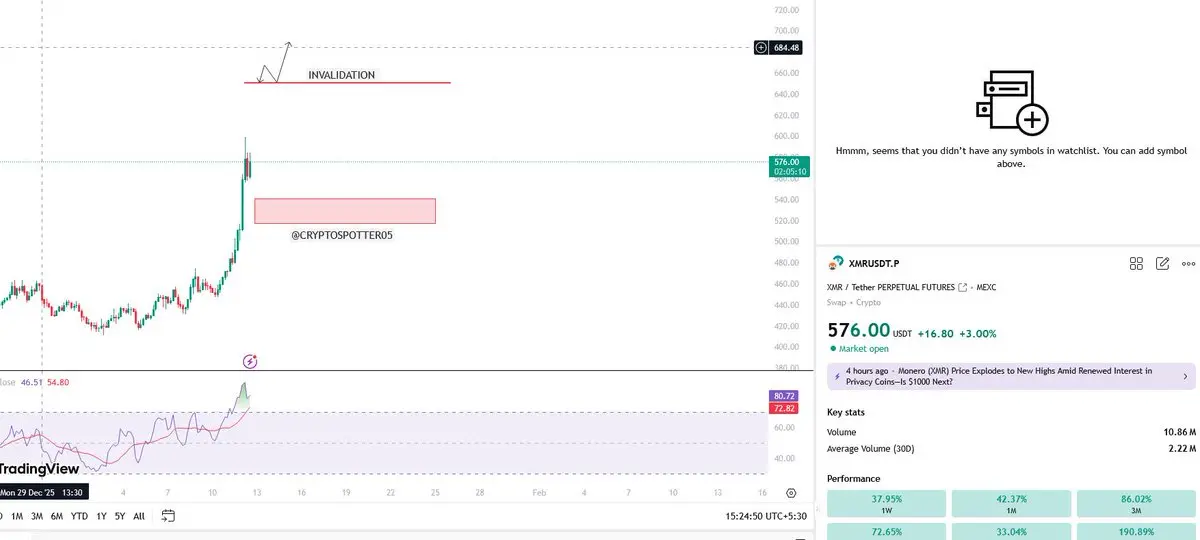Click the +3.00% change value

(x=977, y=334)
